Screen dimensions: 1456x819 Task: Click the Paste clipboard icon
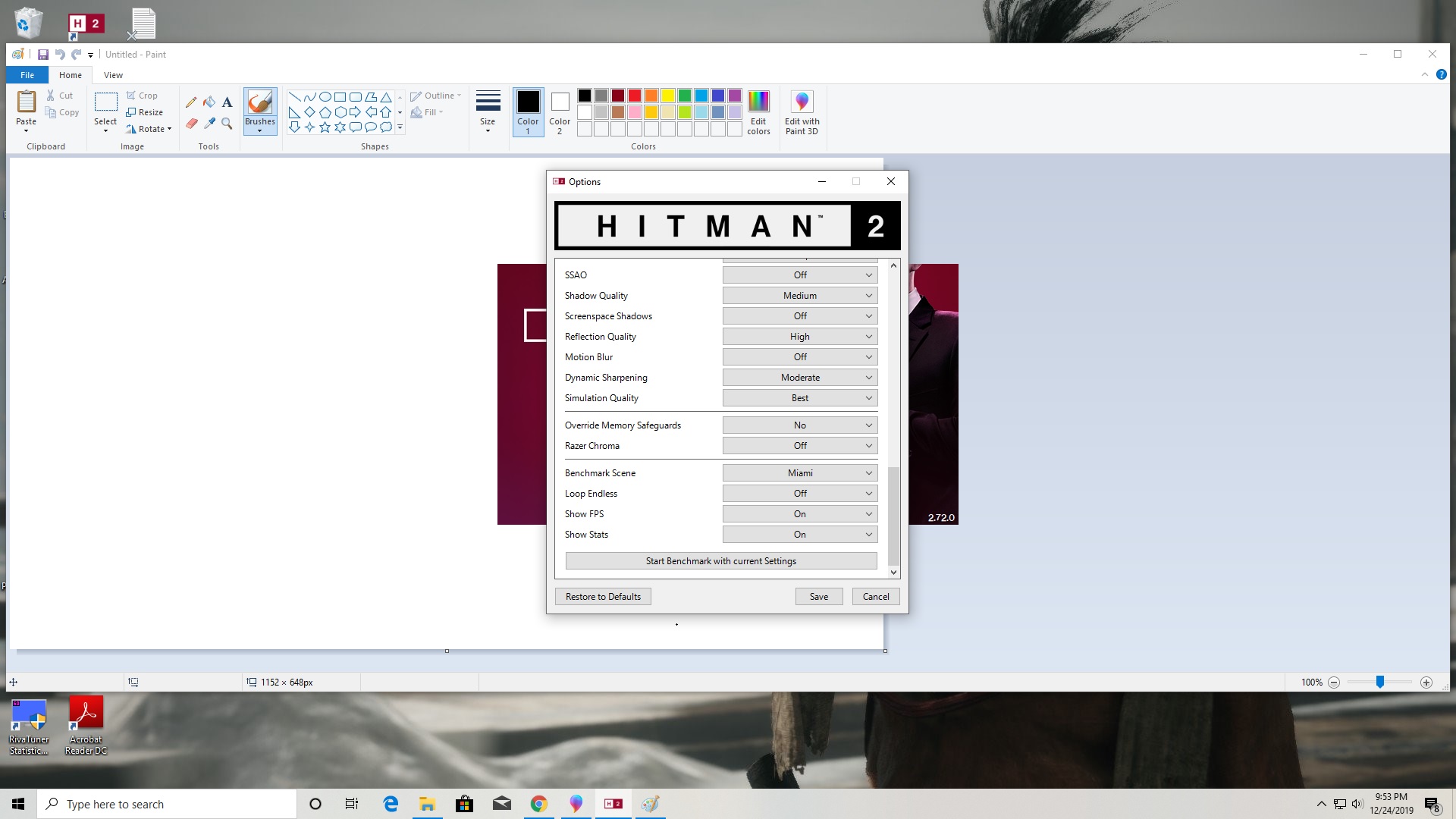tap(27, 102)
